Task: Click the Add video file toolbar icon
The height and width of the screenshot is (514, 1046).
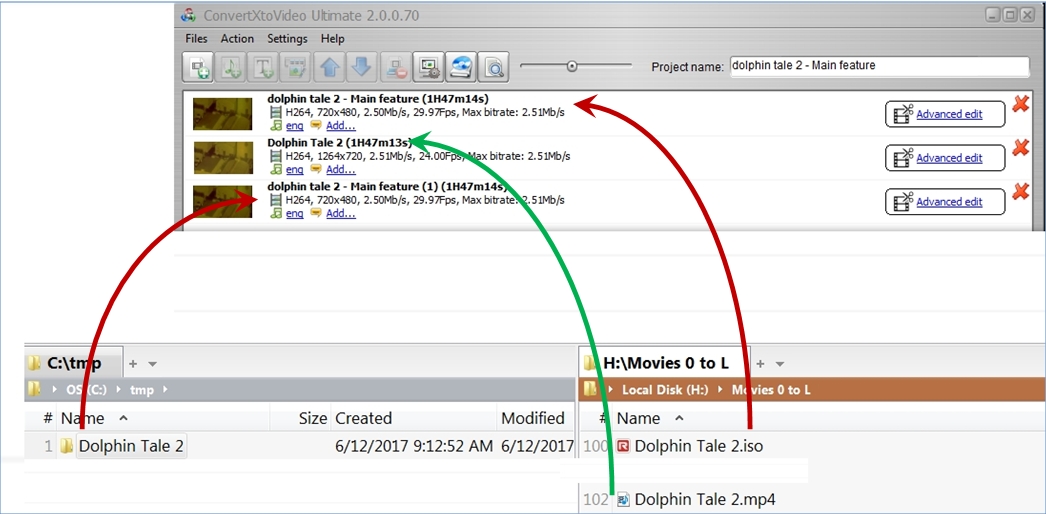Action: (x=198, y=67)
